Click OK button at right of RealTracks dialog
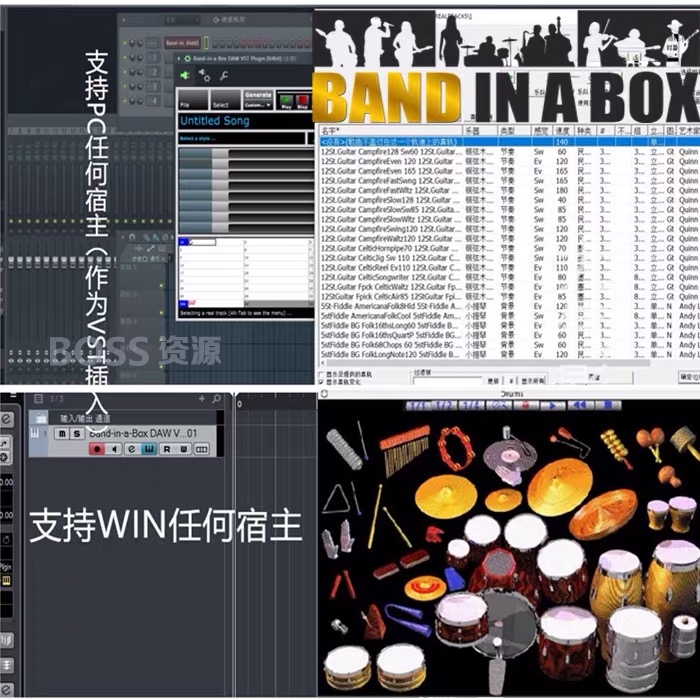Viewport: 700px width, 700px height. pos(689,377)
